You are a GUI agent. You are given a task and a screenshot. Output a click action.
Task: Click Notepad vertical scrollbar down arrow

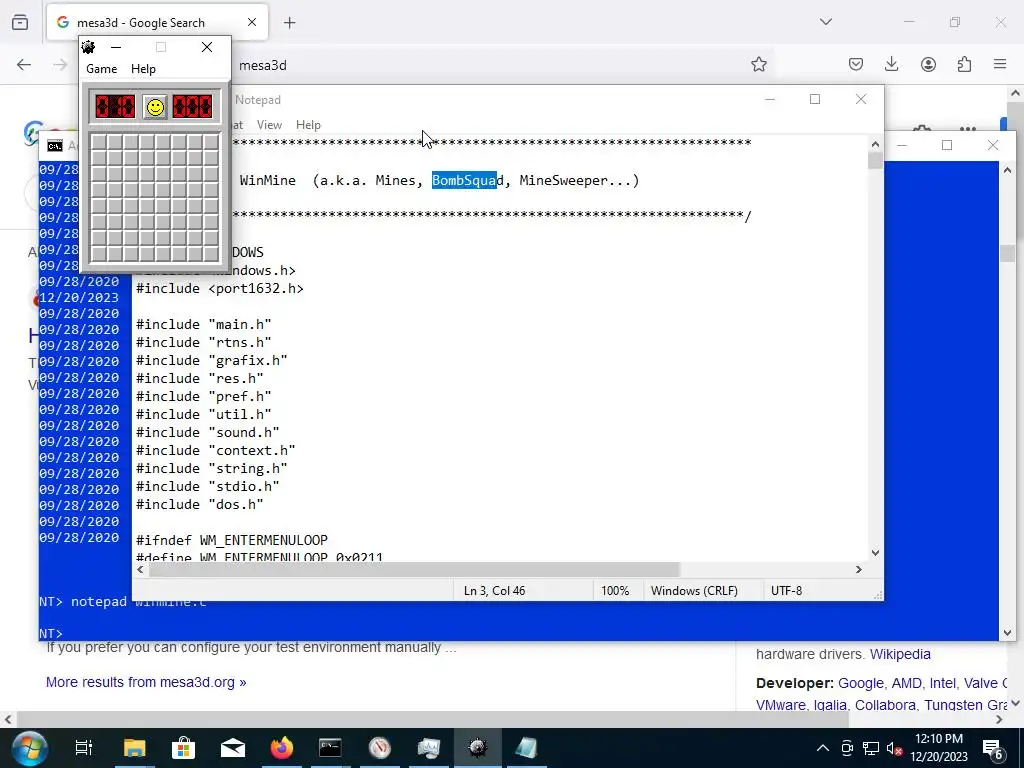[875, 552]
